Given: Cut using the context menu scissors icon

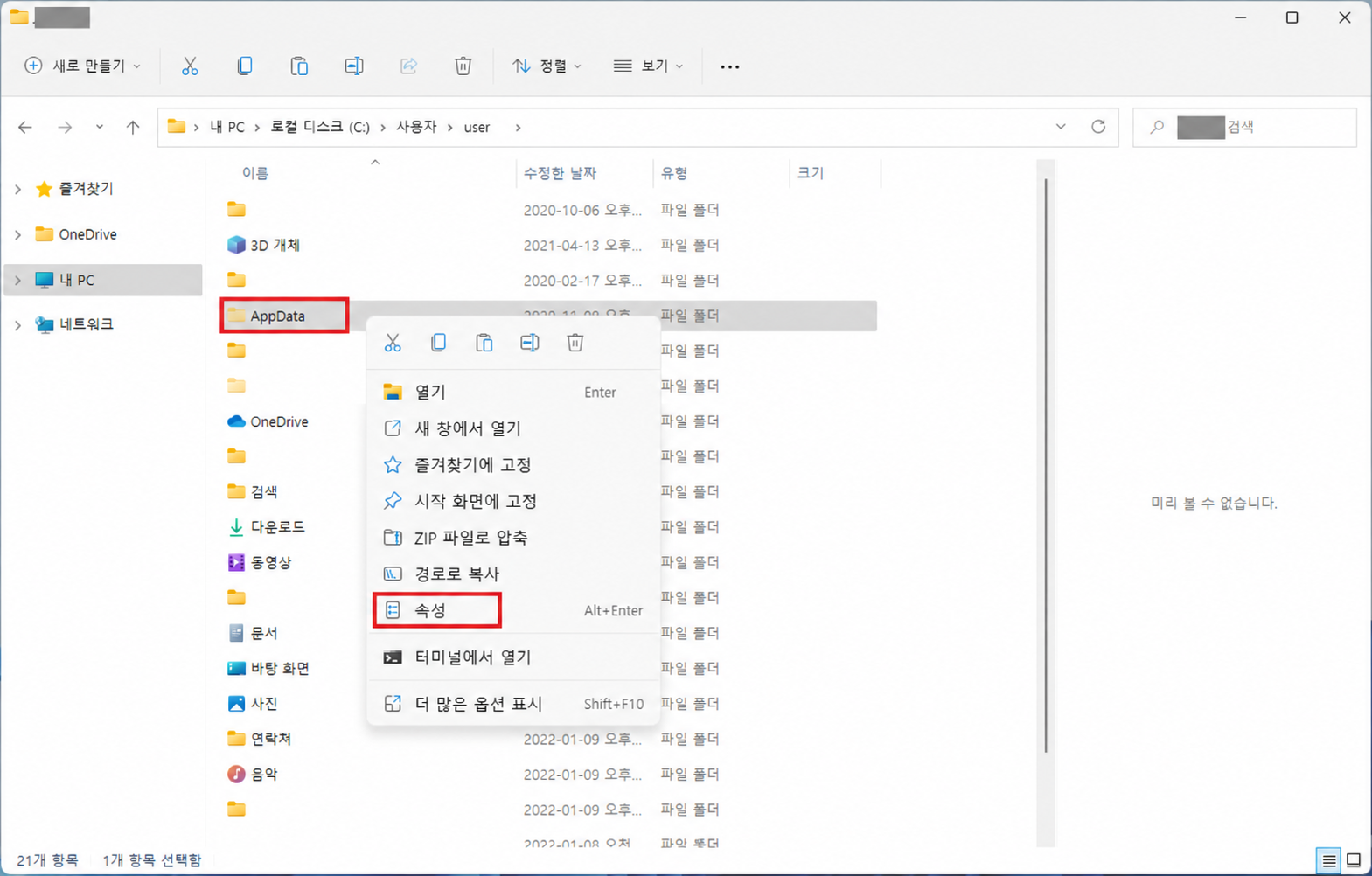Looking at the screenshot, I should [393, 343].
